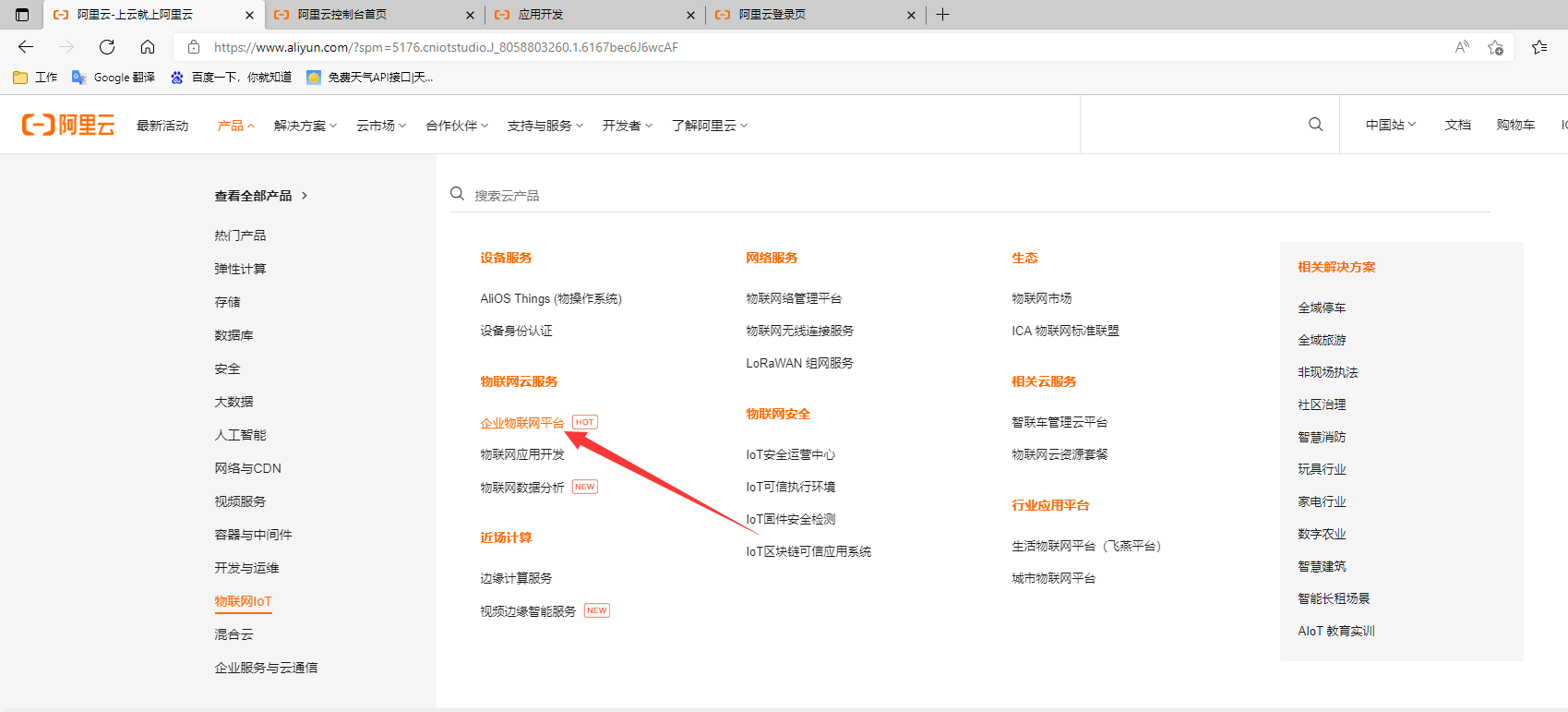
Task: Click the browser forward arrow
Action: click(x=66, y=47)
